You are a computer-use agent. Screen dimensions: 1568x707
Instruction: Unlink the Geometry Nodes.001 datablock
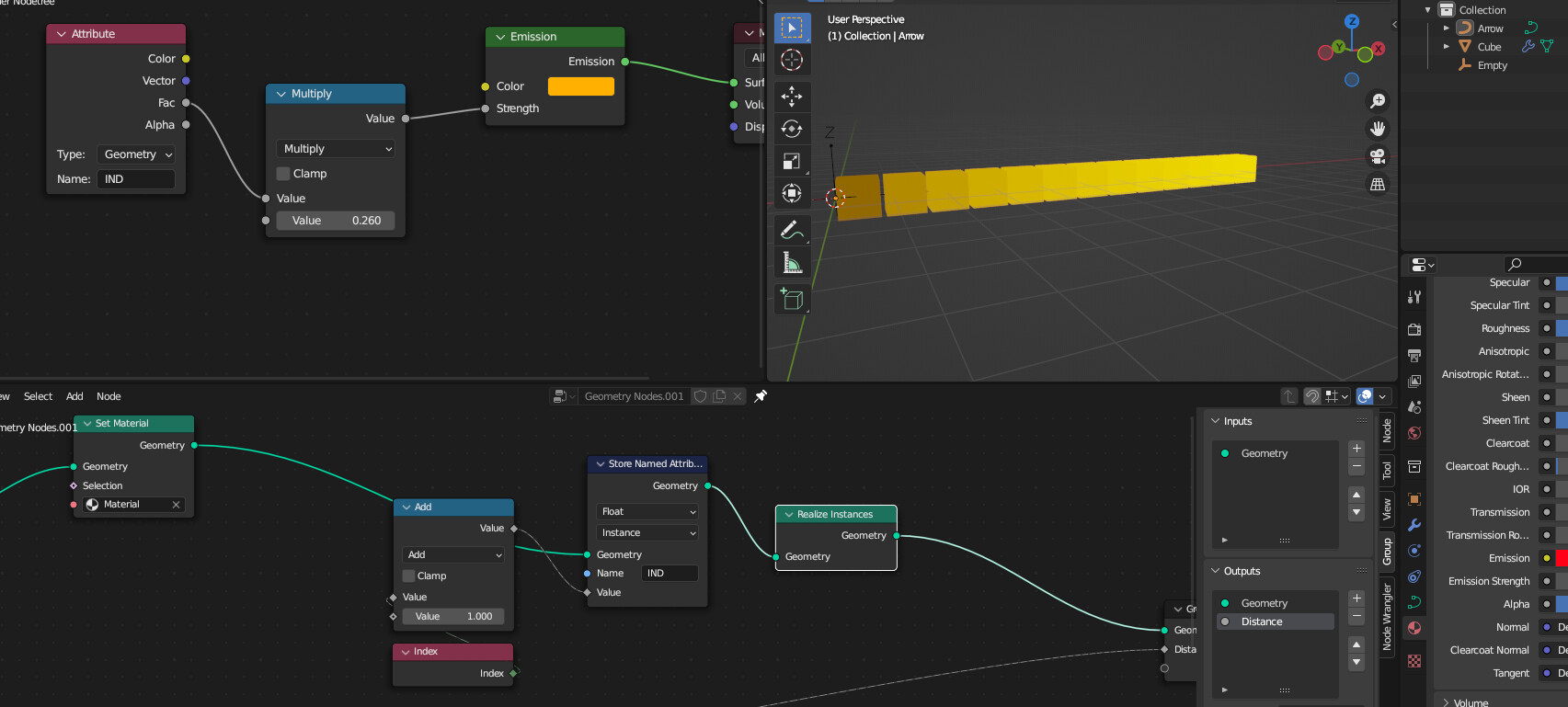tap(738, 396)
